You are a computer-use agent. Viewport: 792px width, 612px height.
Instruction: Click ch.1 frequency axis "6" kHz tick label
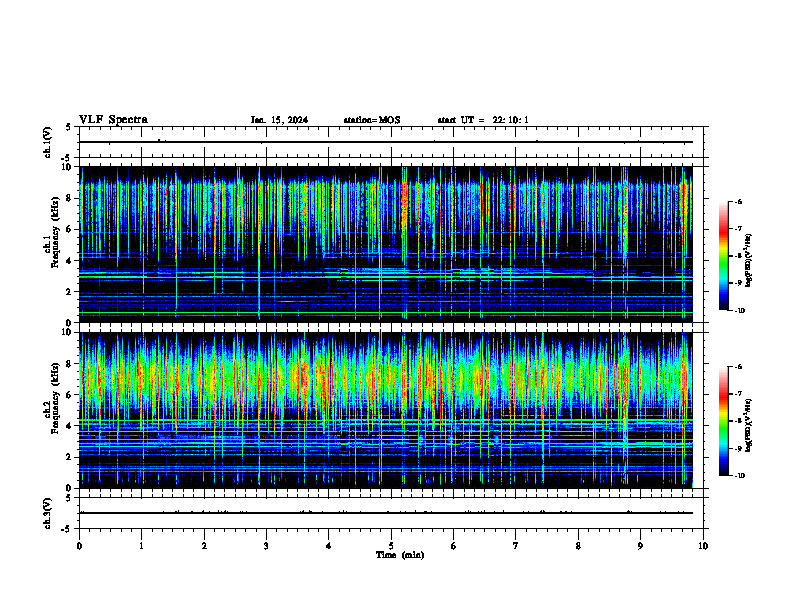coord(70,229)
